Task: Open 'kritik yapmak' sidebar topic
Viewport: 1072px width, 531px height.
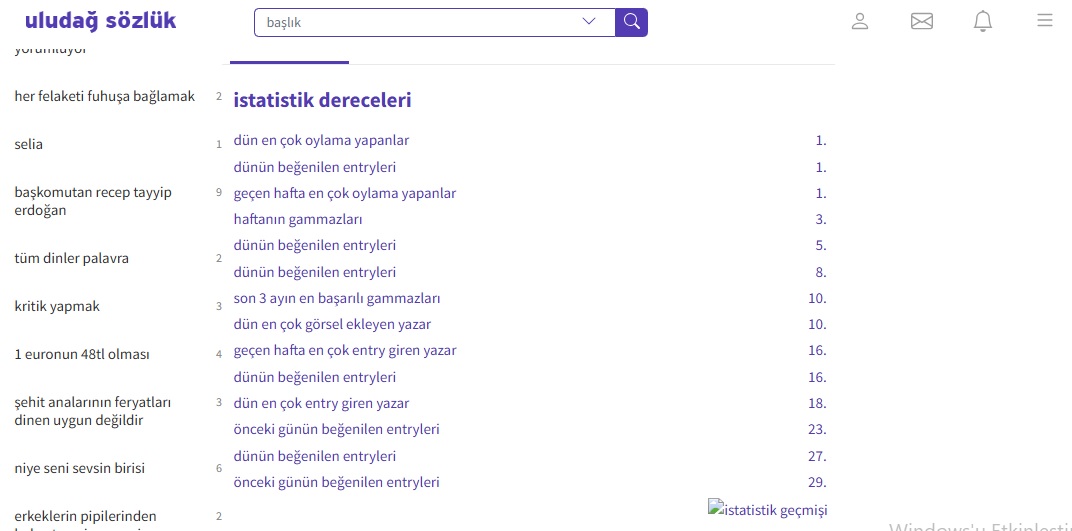Action: coord(57,306)
